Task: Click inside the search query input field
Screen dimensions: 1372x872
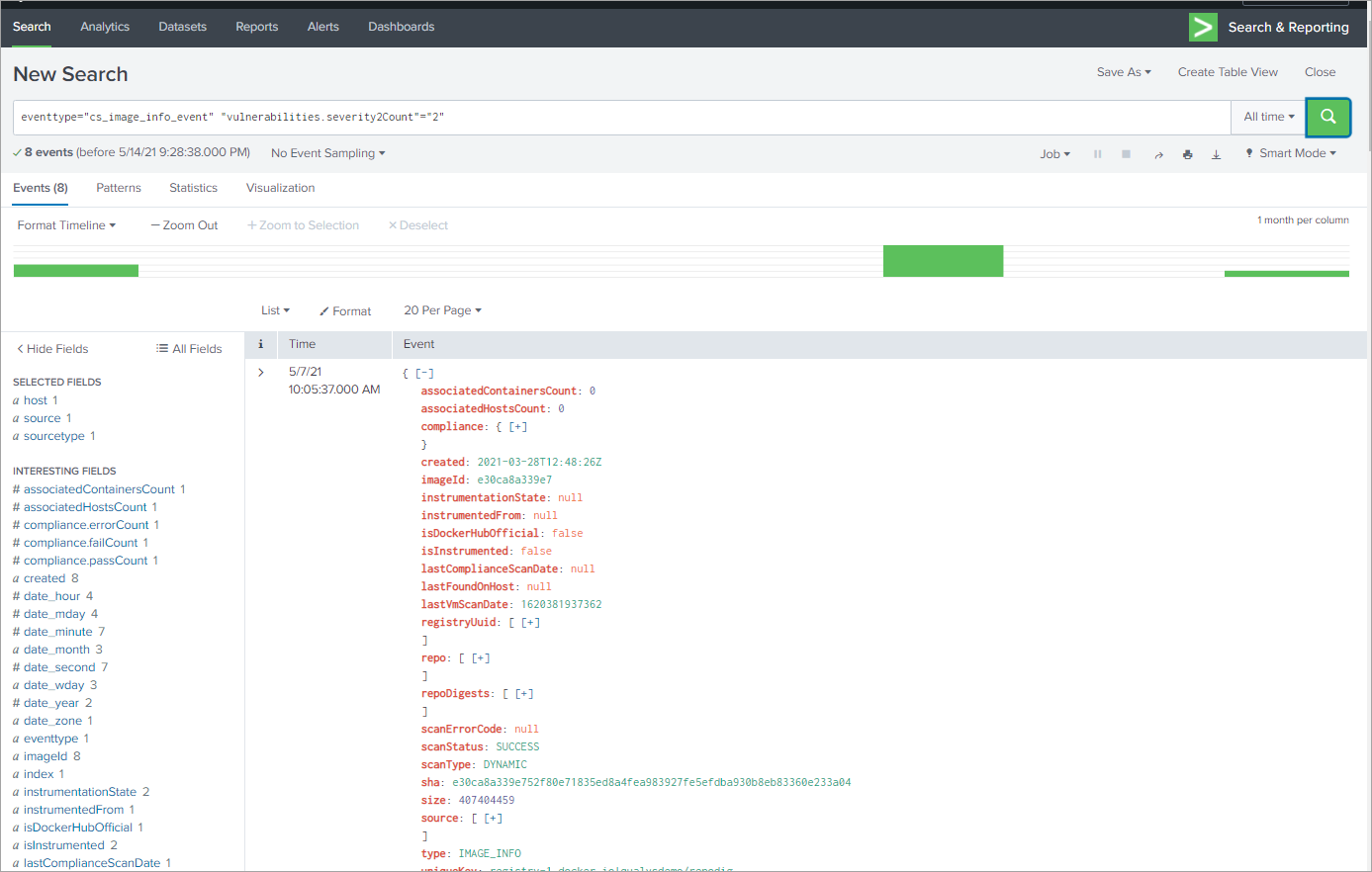Action: tap(594, 117)
